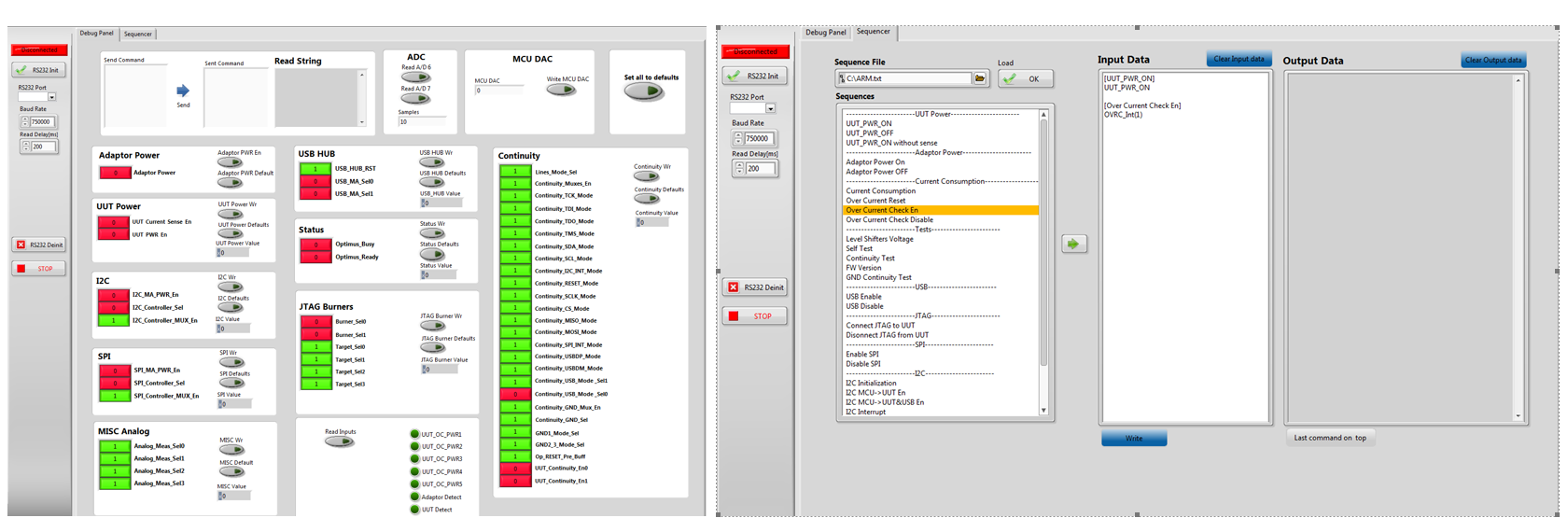The height and width of the screenshot is (532, 1568).
Task: Switch to Debug Panel tab in right window
Action: coord(826,32)
